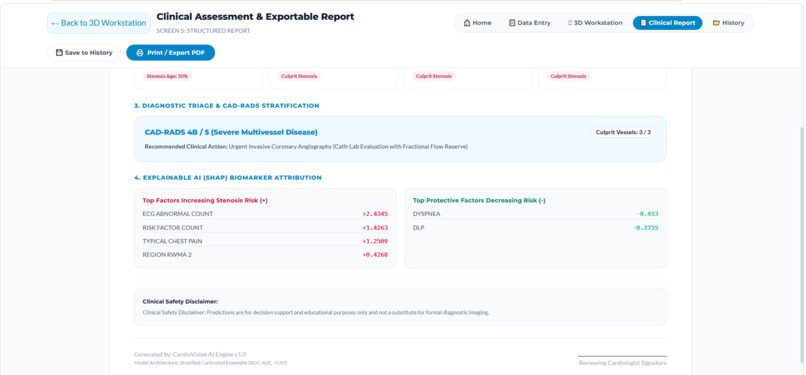Click the +1.4263 value
Screen dimensions: 806x375
coord(375,228)
